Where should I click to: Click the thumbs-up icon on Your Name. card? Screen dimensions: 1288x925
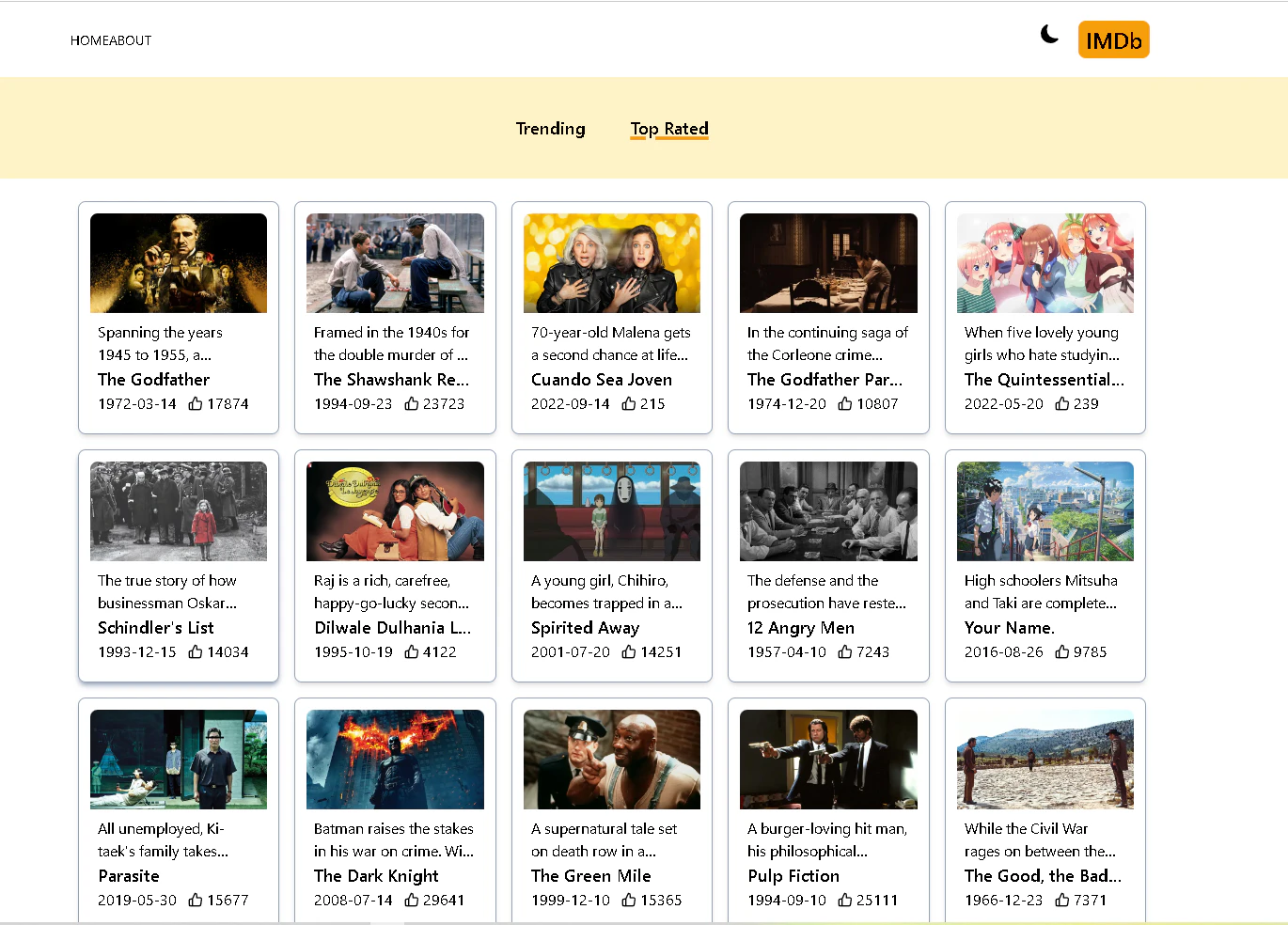point(1062,651)
